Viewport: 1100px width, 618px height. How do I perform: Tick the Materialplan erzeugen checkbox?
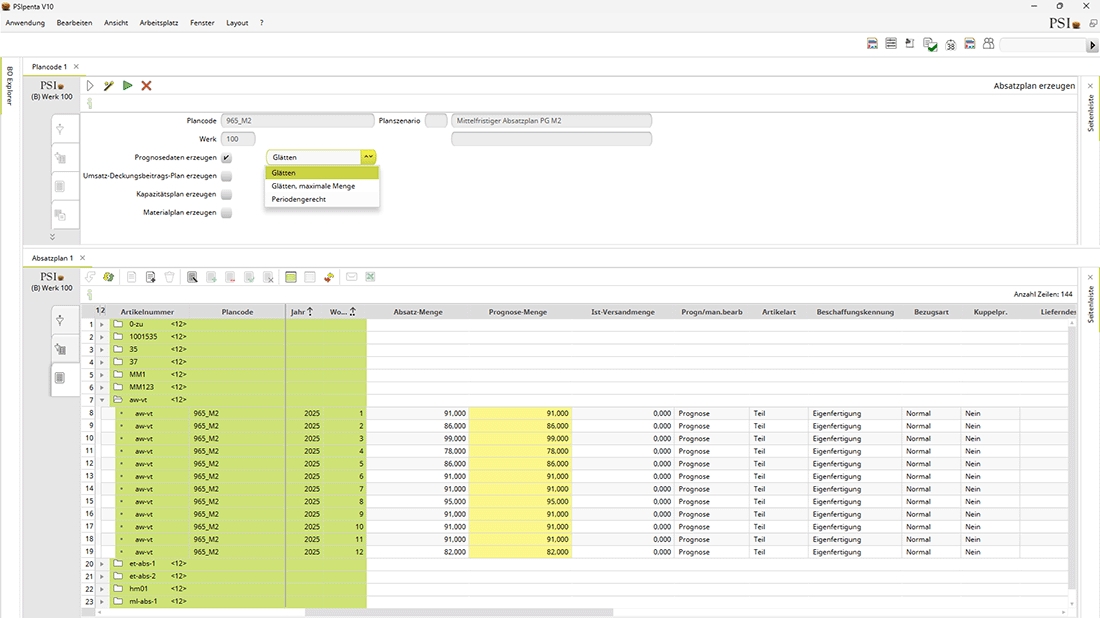pyautogui.click(x=227, y=213)
